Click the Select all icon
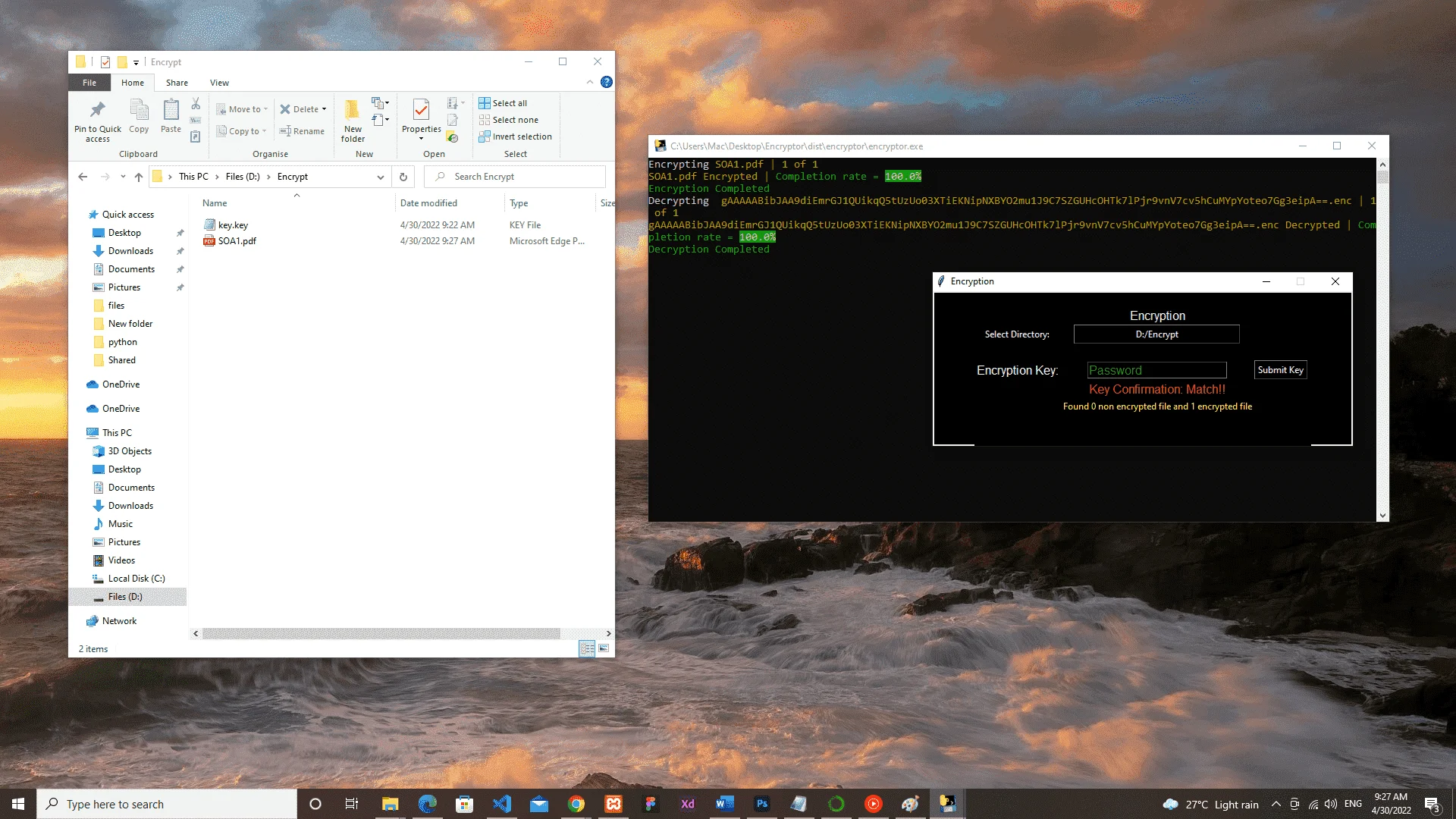The height and width of the screenshot is (819, 1456). click(485, 103)
